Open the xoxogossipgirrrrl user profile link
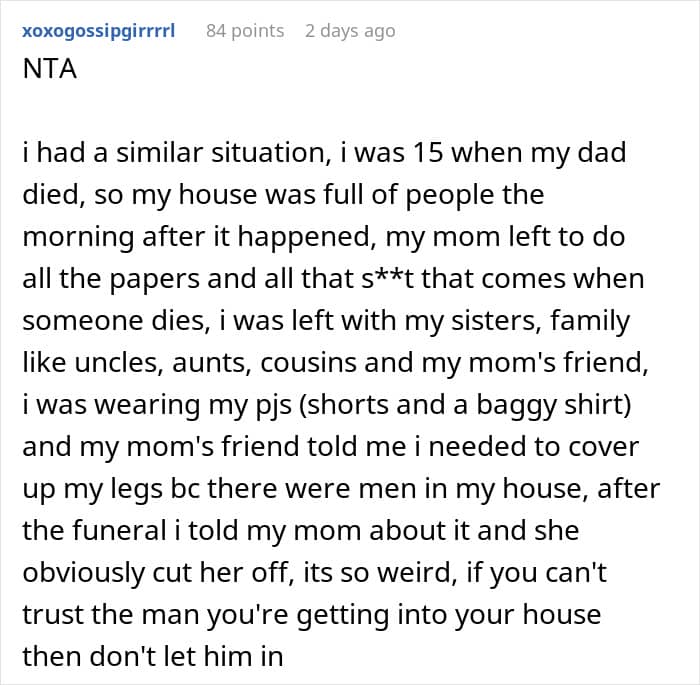 pos(99,32)
